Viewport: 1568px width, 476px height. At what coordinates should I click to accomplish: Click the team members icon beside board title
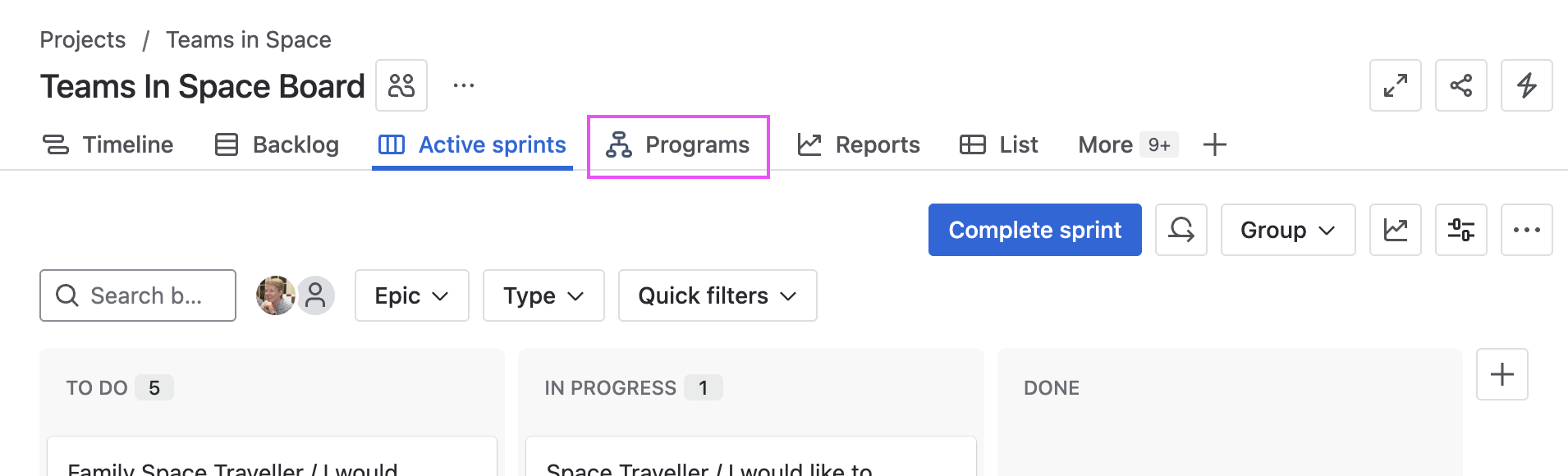(401, 85)
